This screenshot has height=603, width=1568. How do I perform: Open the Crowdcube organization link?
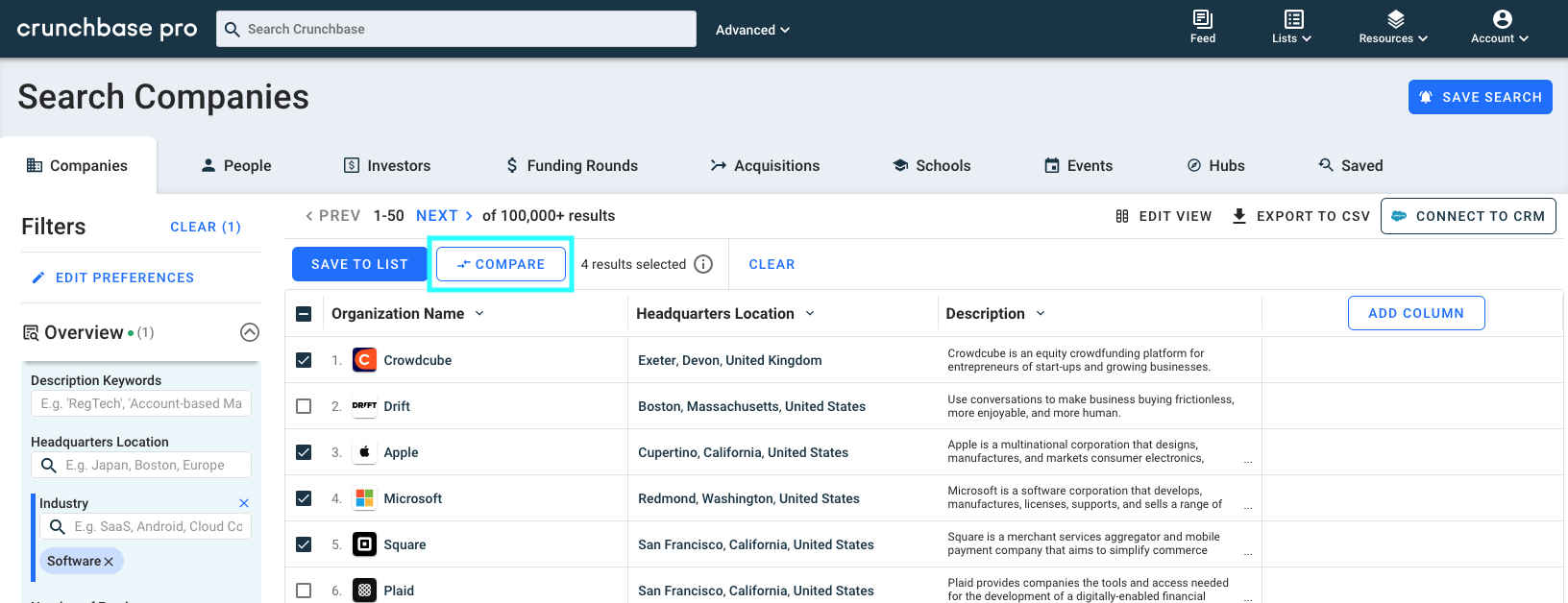point(418,360)
